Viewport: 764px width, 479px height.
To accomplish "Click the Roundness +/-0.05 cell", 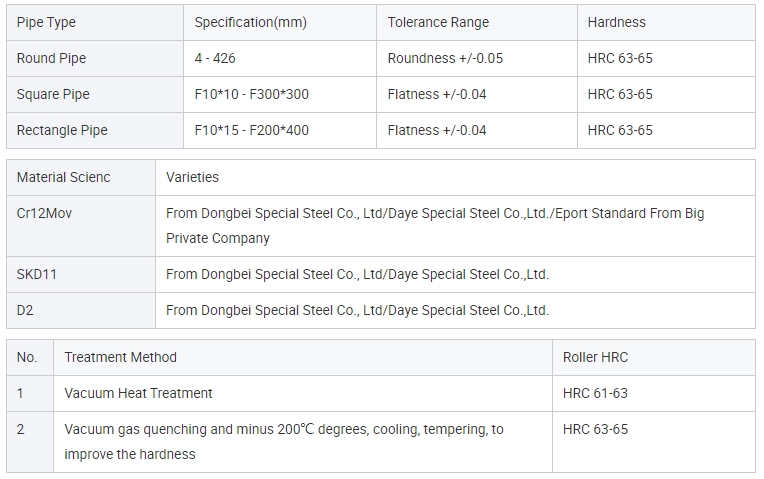I will tap(477, 58).
